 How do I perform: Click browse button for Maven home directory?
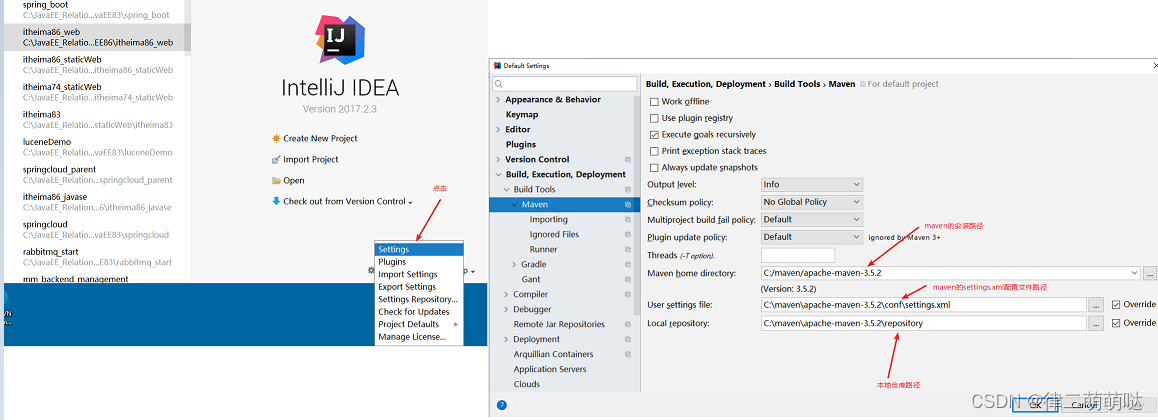tap(1149, 274)
